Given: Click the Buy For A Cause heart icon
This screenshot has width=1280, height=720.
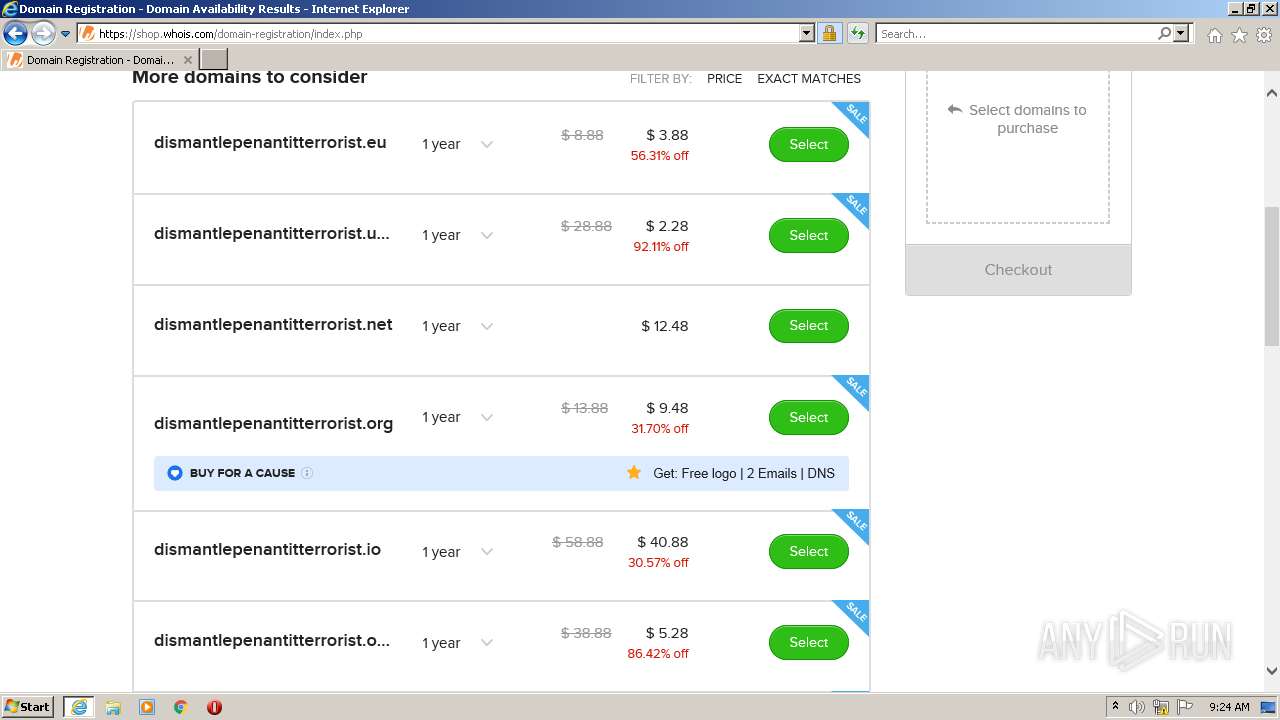Looking at the screenshot, I should pos(175,473).
